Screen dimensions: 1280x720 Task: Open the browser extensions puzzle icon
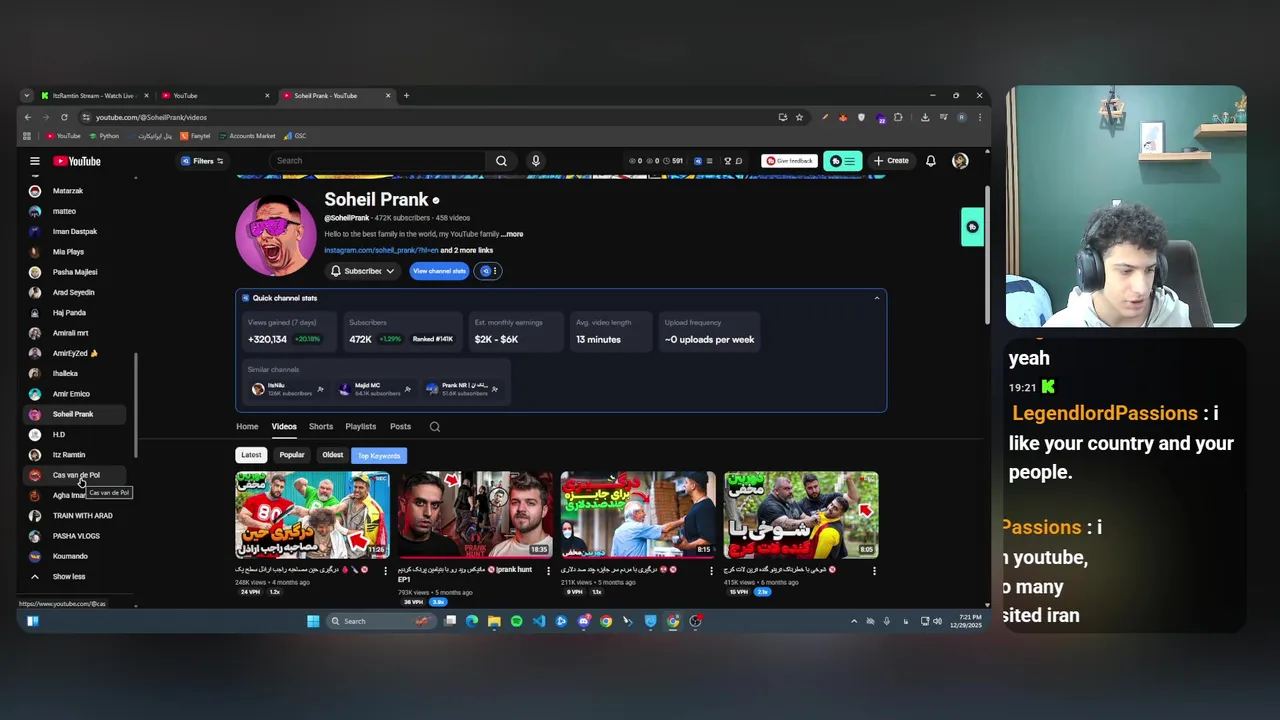click(898, 117)
